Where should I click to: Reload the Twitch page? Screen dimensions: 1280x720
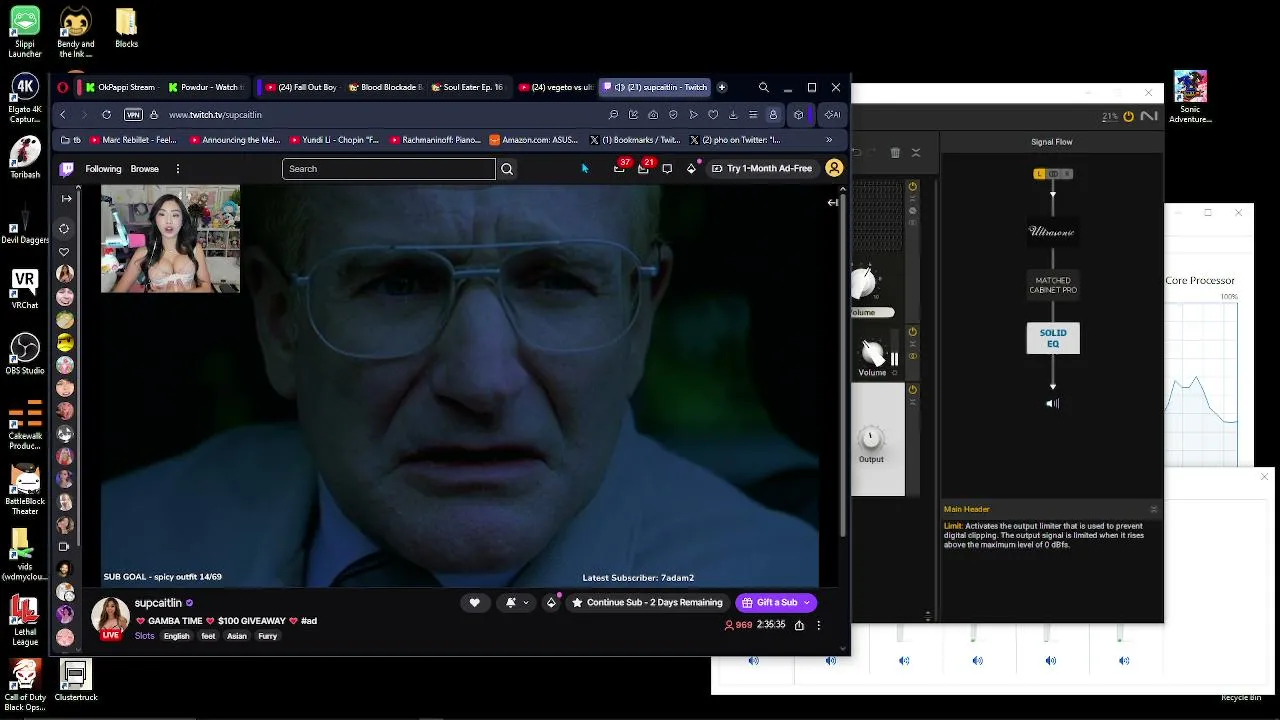[106, 115]
